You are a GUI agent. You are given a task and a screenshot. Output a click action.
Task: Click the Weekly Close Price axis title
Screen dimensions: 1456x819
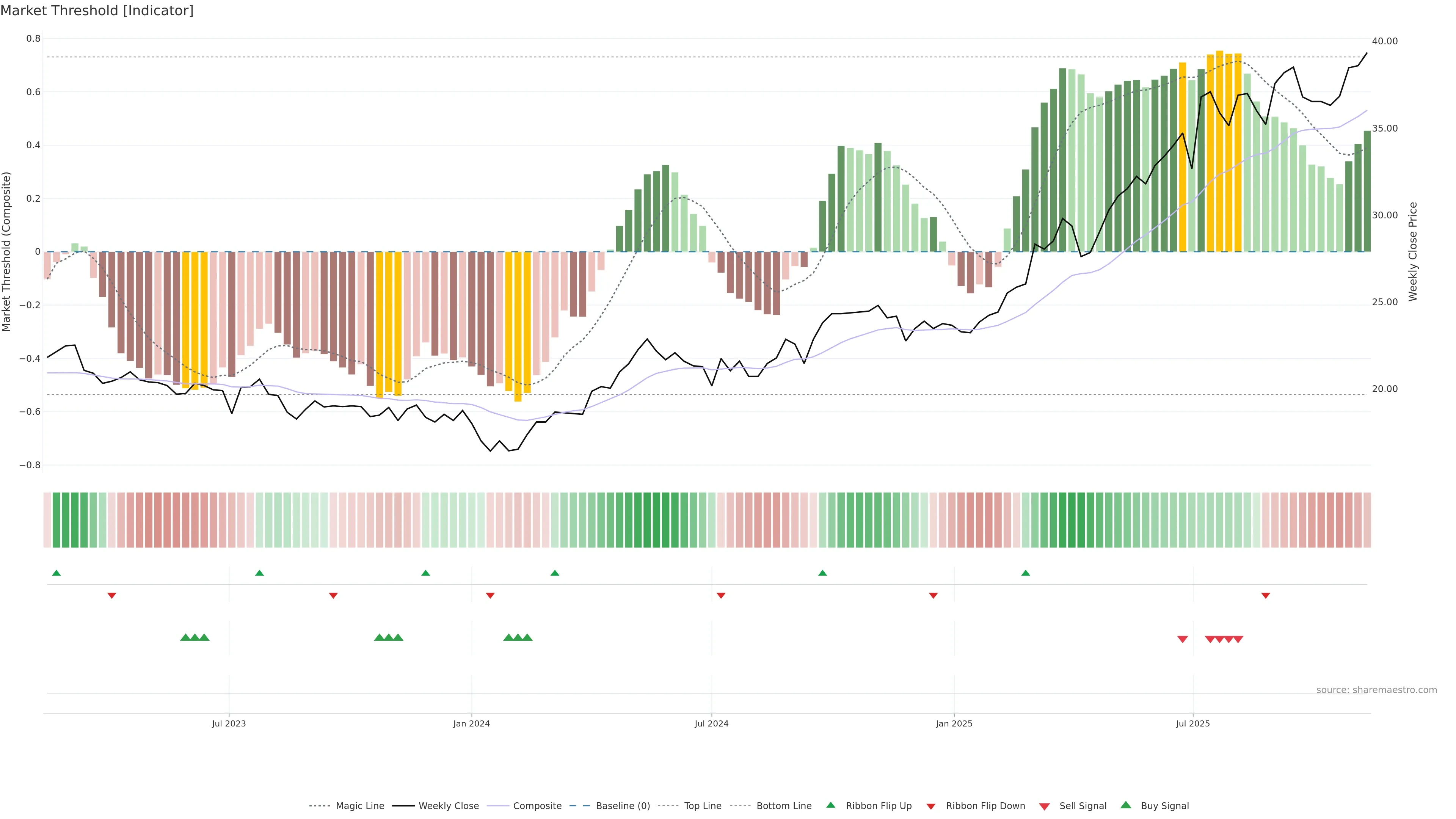point(1413,251)
